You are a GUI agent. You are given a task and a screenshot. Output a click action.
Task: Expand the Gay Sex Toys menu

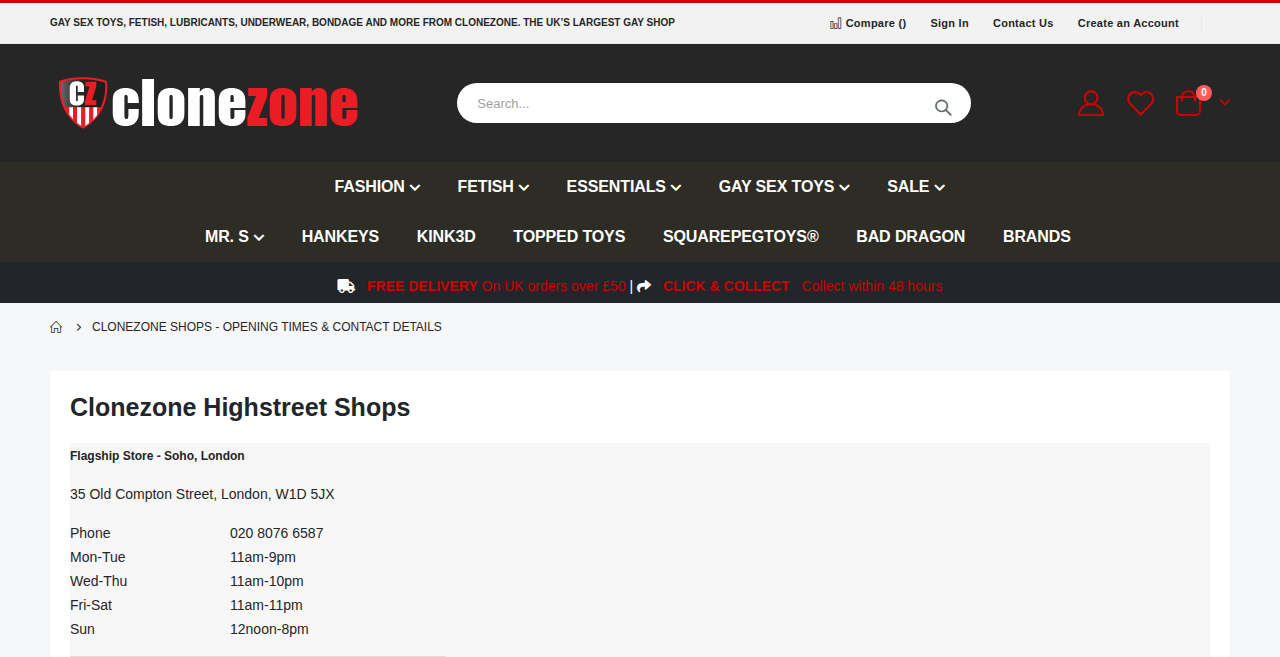pos(784,186)
